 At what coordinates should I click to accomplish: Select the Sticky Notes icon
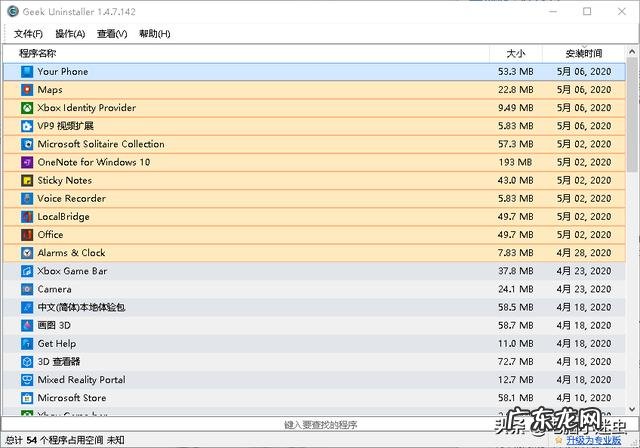(27, 180)
